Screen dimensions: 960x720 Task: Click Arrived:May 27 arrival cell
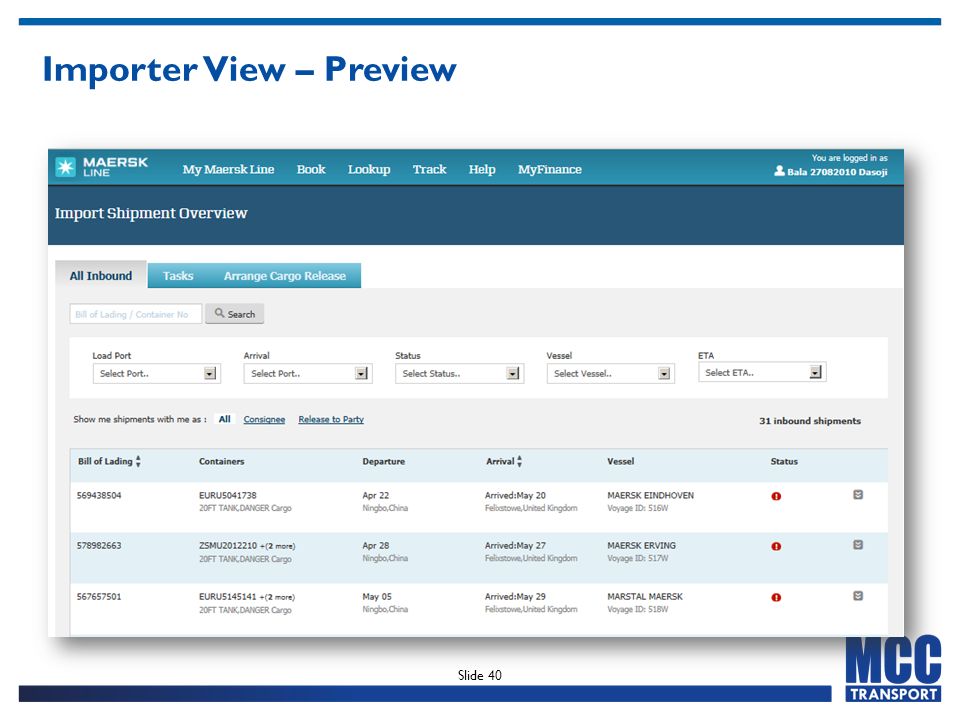click(x=516, y=546)
